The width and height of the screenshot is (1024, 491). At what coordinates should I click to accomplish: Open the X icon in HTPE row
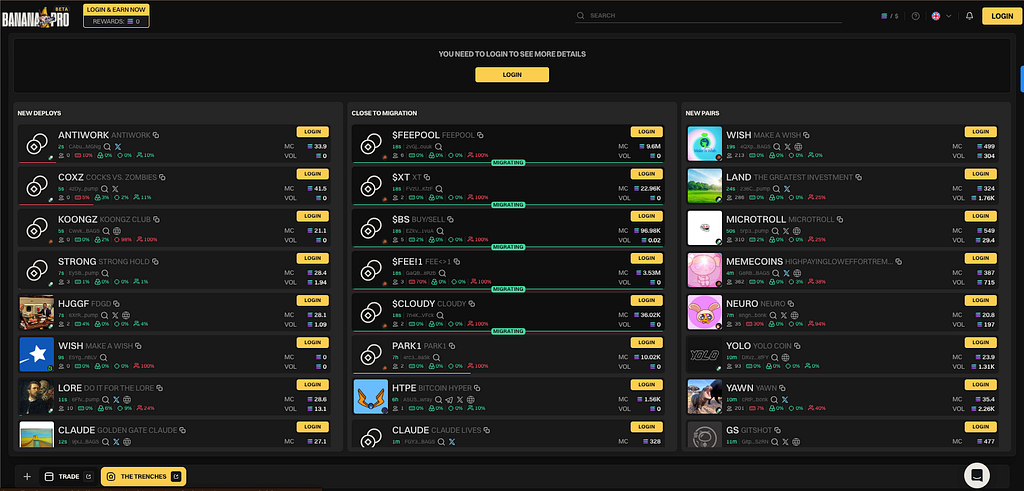point(460,400)
